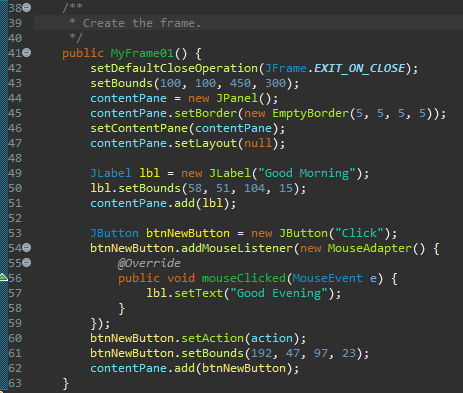Viewport: 463px width, 393px height.
Task: Click the closing brace on line 63
Action: point(65,383)
